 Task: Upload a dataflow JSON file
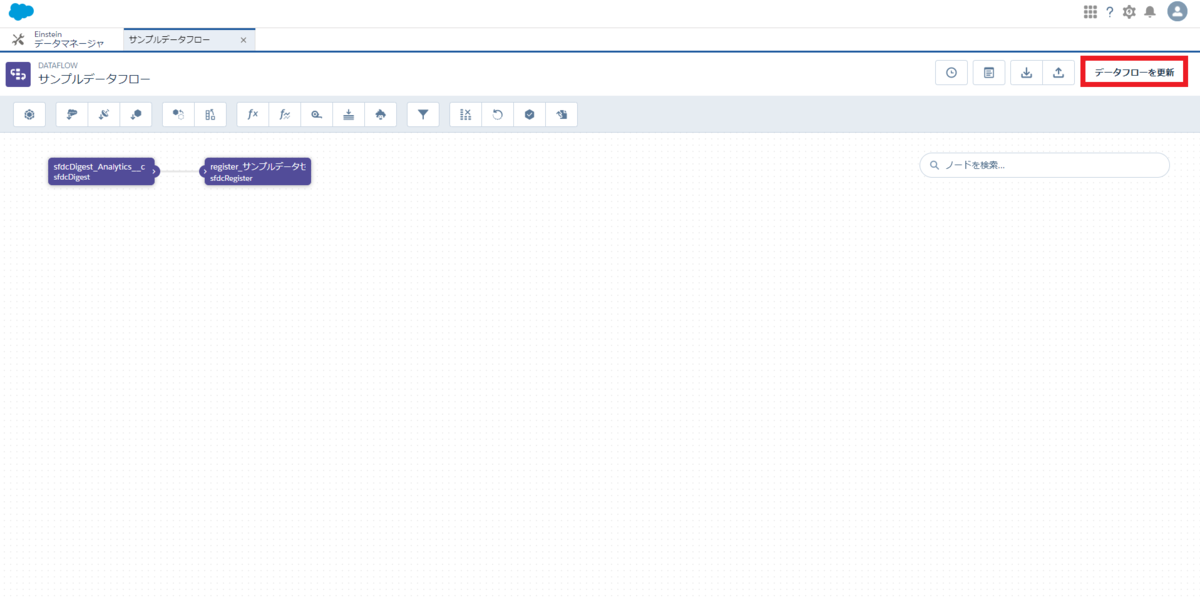tap(1059, 73)
